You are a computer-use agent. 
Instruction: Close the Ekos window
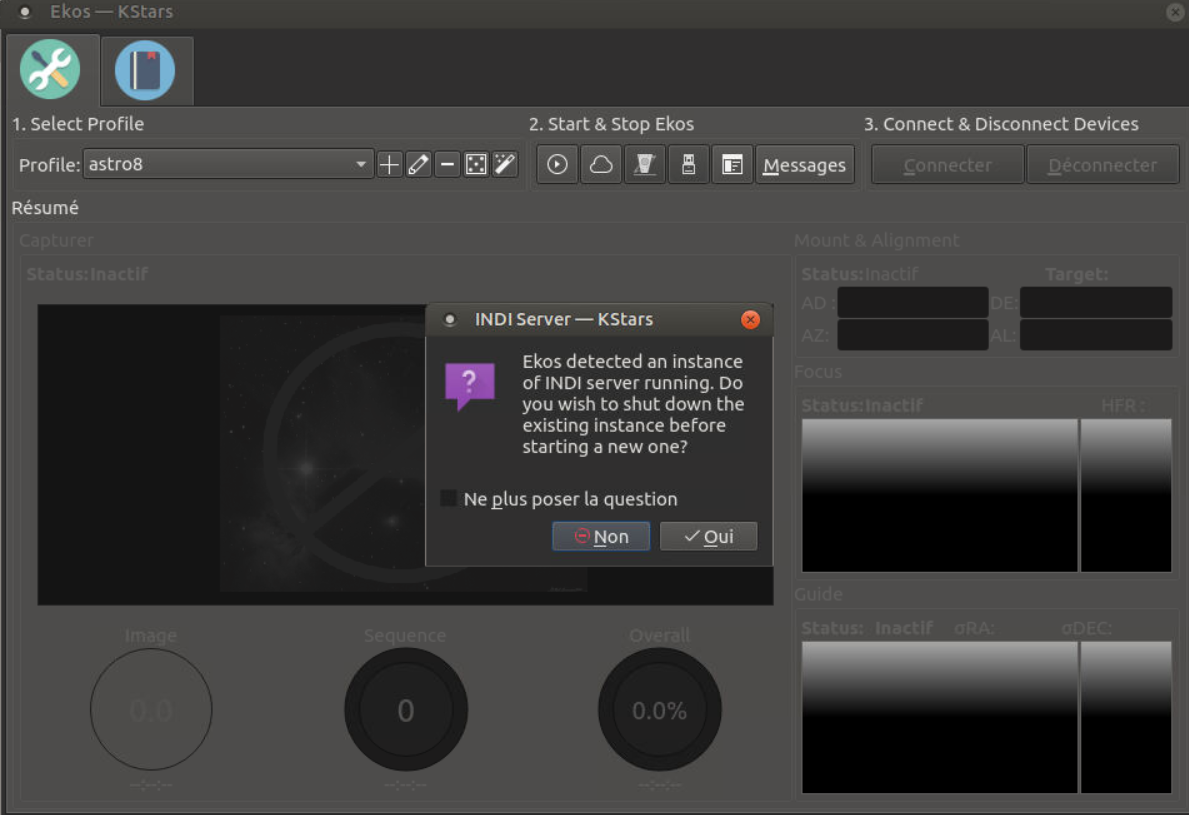[1175, 12]
